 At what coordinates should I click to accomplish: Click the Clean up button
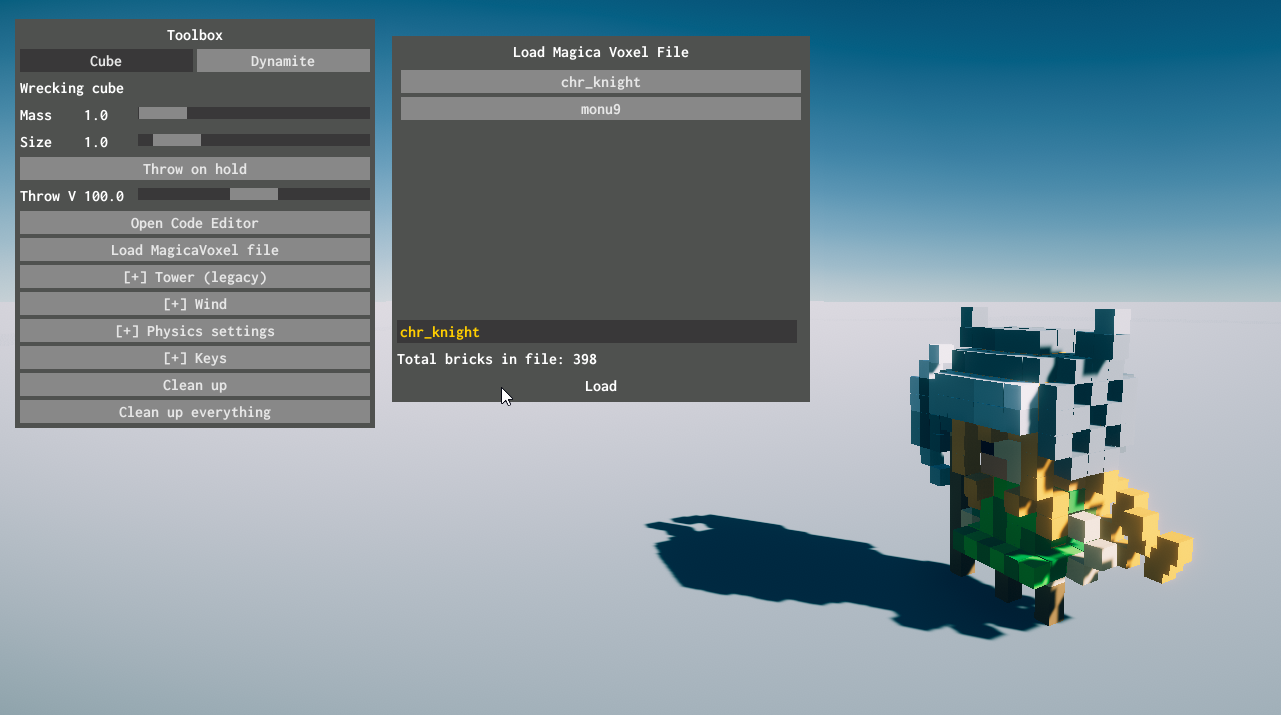click(195, 385)
